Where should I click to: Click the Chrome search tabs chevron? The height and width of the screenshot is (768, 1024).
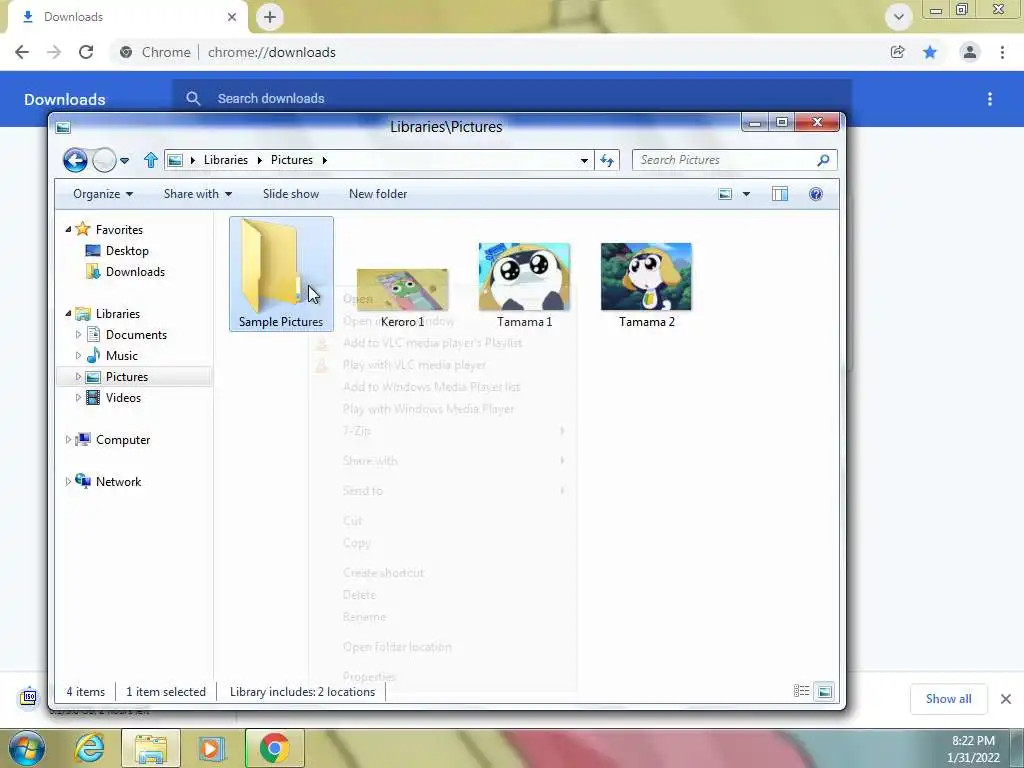point(899,17)
